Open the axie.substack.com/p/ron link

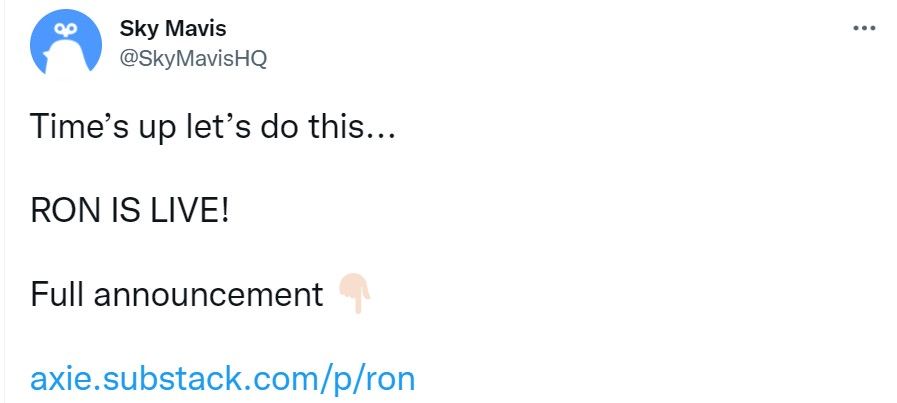[222, 379]
